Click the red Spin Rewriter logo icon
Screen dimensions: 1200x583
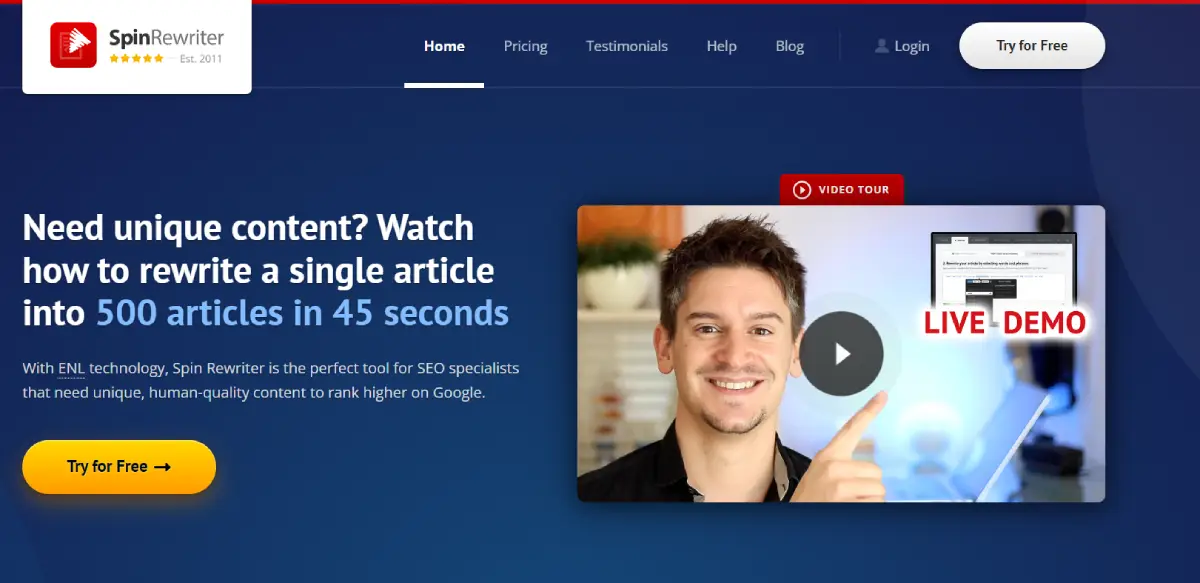73,45
